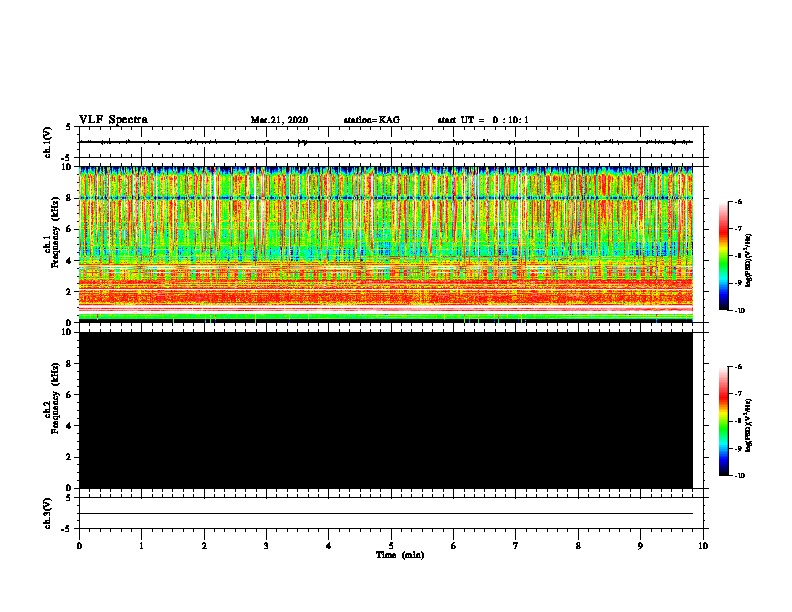792x612 pixels.
Task: Click the "-10" tick on ch.2 colorbar
Action: pyautogui.click(x=739, y=476)
